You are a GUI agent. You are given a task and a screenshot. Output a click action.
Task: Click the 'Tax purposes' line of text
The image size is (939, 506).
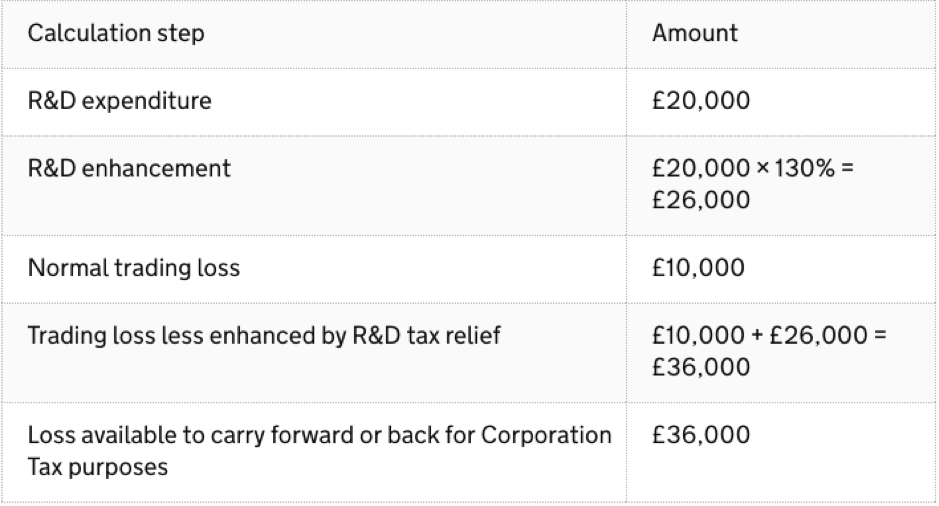point(98,467)
